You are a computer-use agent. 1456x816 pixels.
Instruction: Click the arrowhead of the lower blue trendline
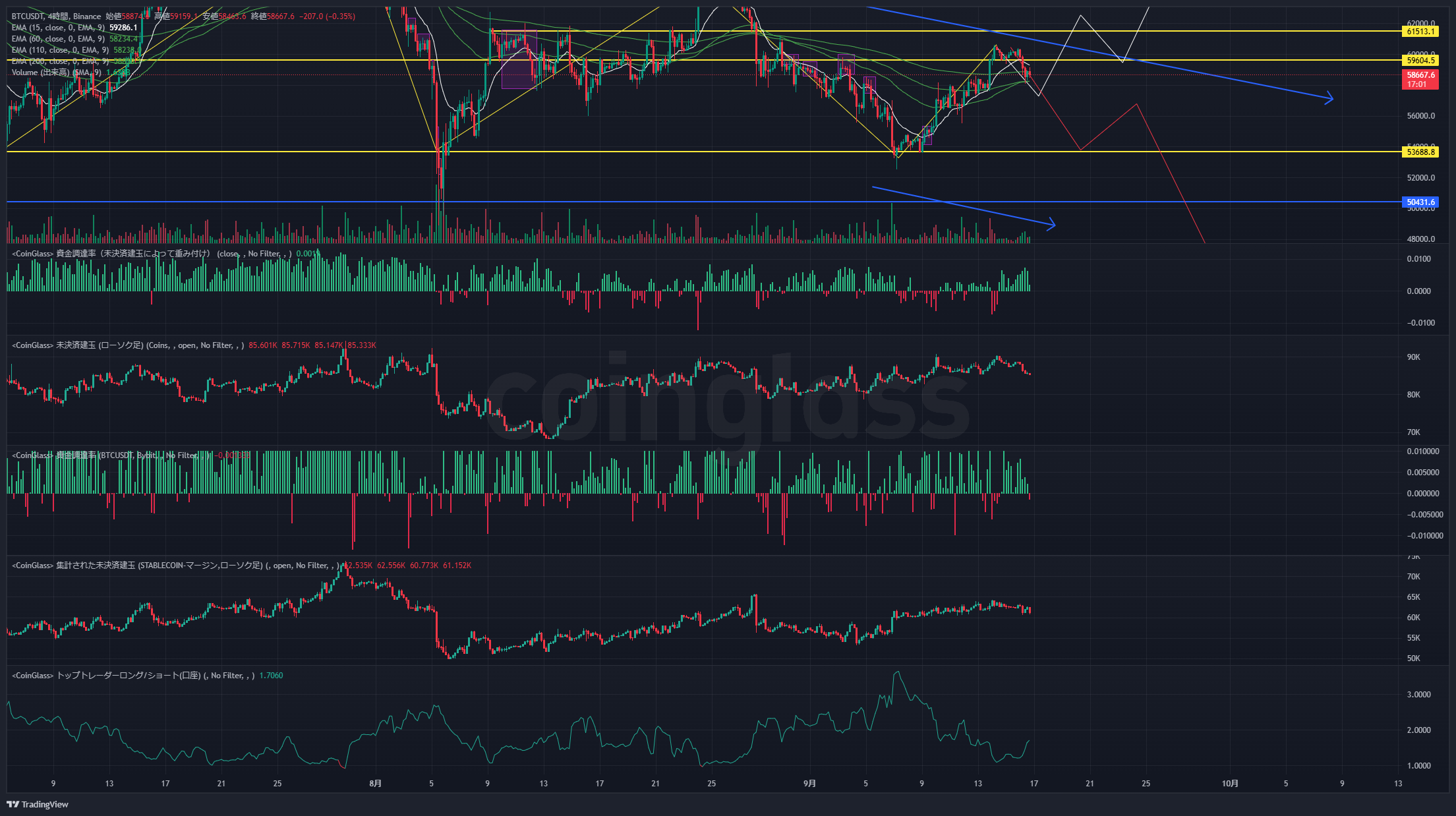point(1053,225)
